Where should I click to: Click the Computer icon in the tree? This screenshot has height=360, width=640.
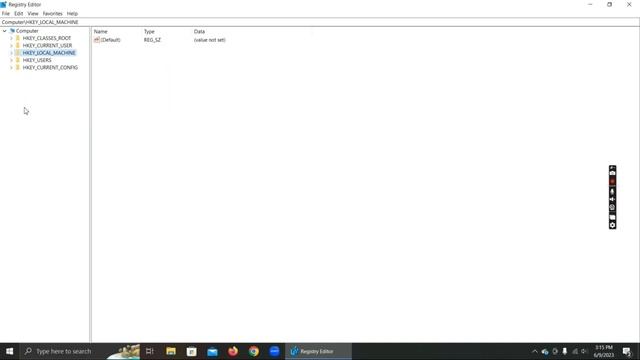coord(12,31)
